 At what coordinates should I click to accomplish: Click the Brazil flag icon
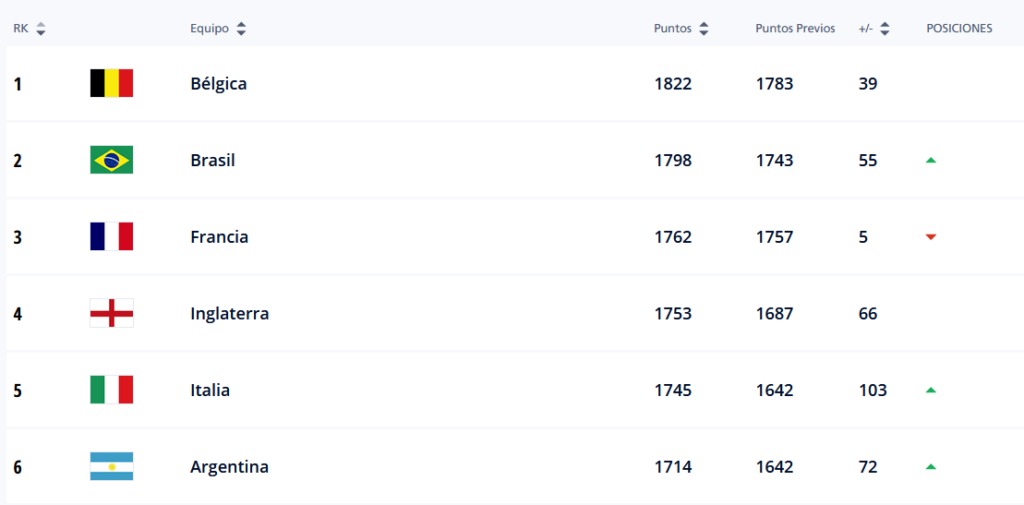pyautogui.click(x=111, y=160)
